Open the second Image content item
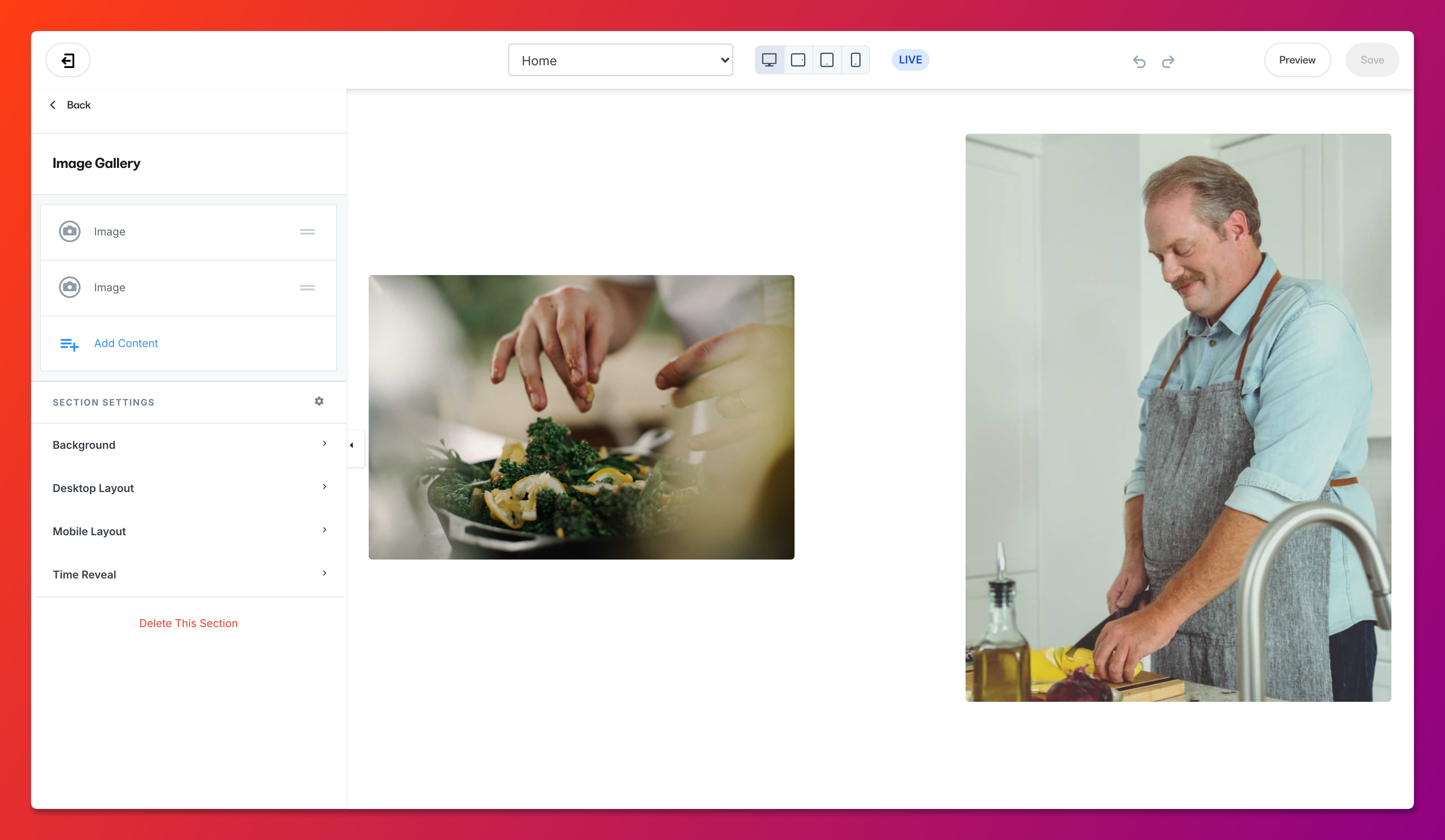Image resolution: width=1445 pixels, height=840 pixels. pyautogui.click(x=189, y=288)
